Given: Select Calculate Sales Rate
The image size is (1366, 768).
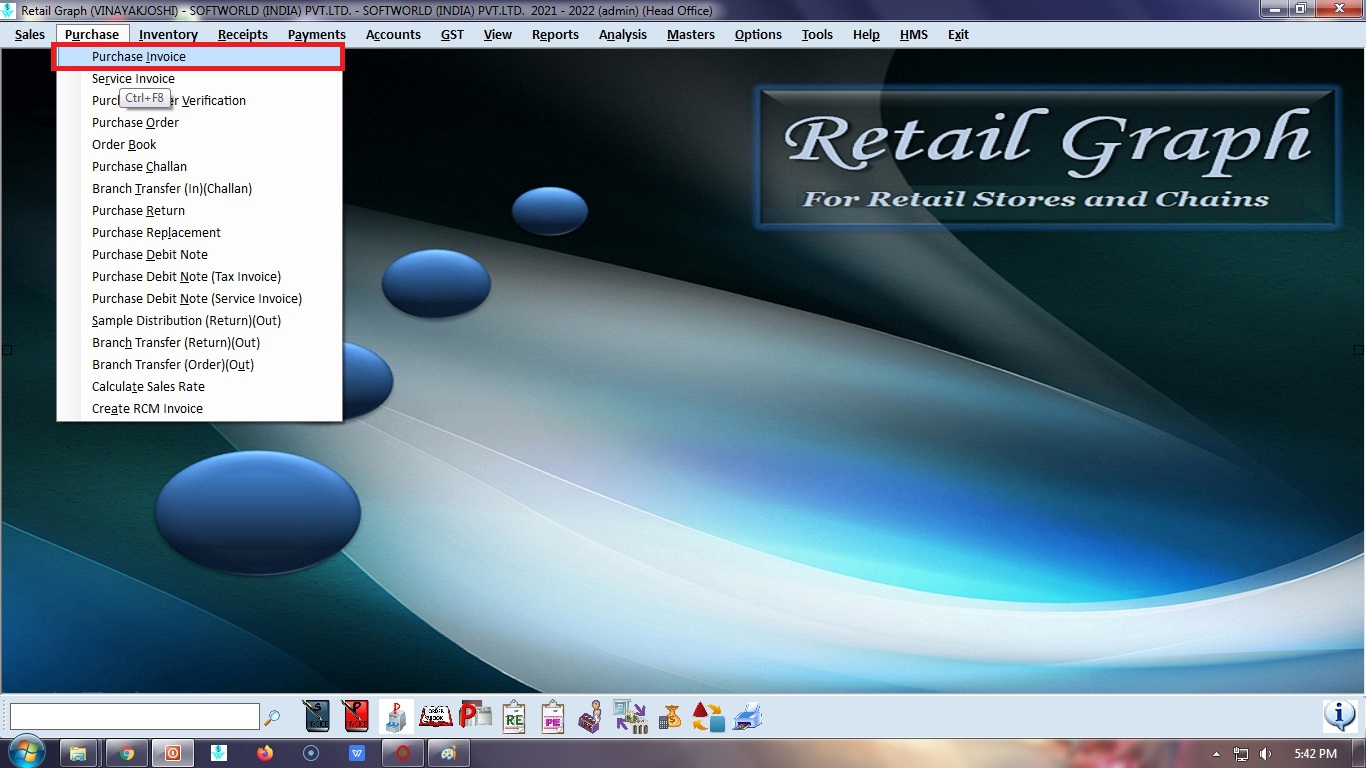Looking at the screenshot, I should (200, 387).
